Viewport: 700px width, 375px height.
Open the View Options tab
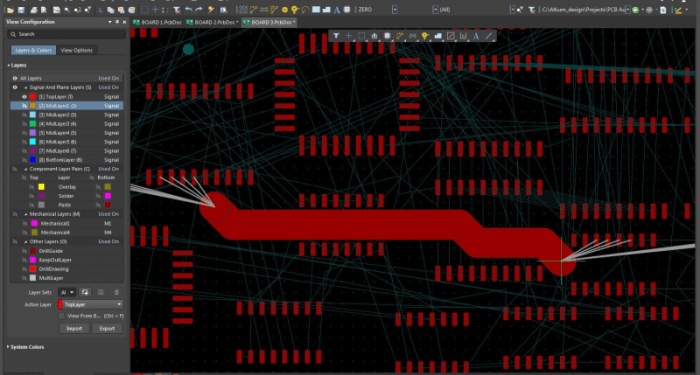77,50
